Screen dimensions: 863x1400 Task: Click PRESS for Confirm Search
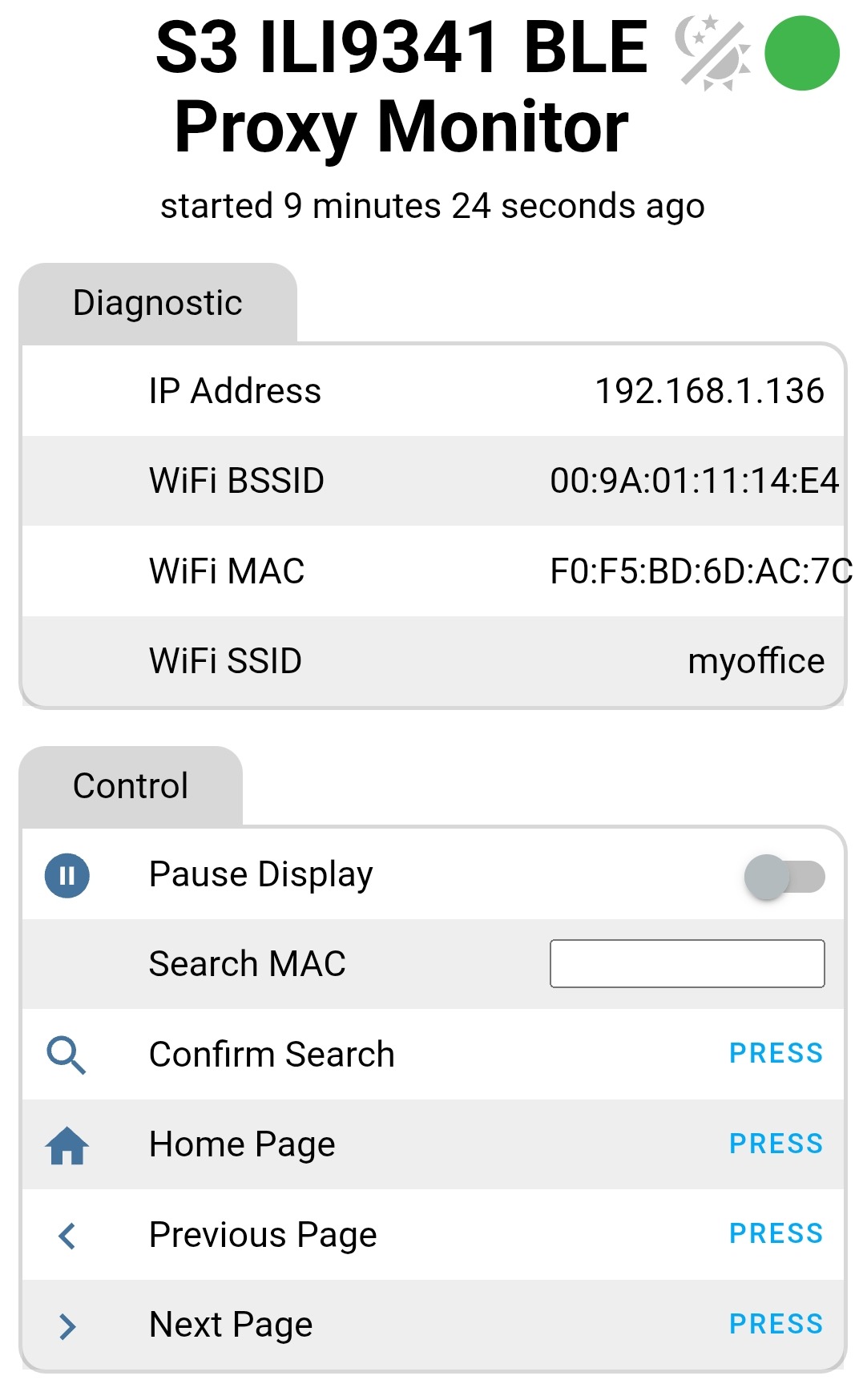click(x=776, y=1053)
